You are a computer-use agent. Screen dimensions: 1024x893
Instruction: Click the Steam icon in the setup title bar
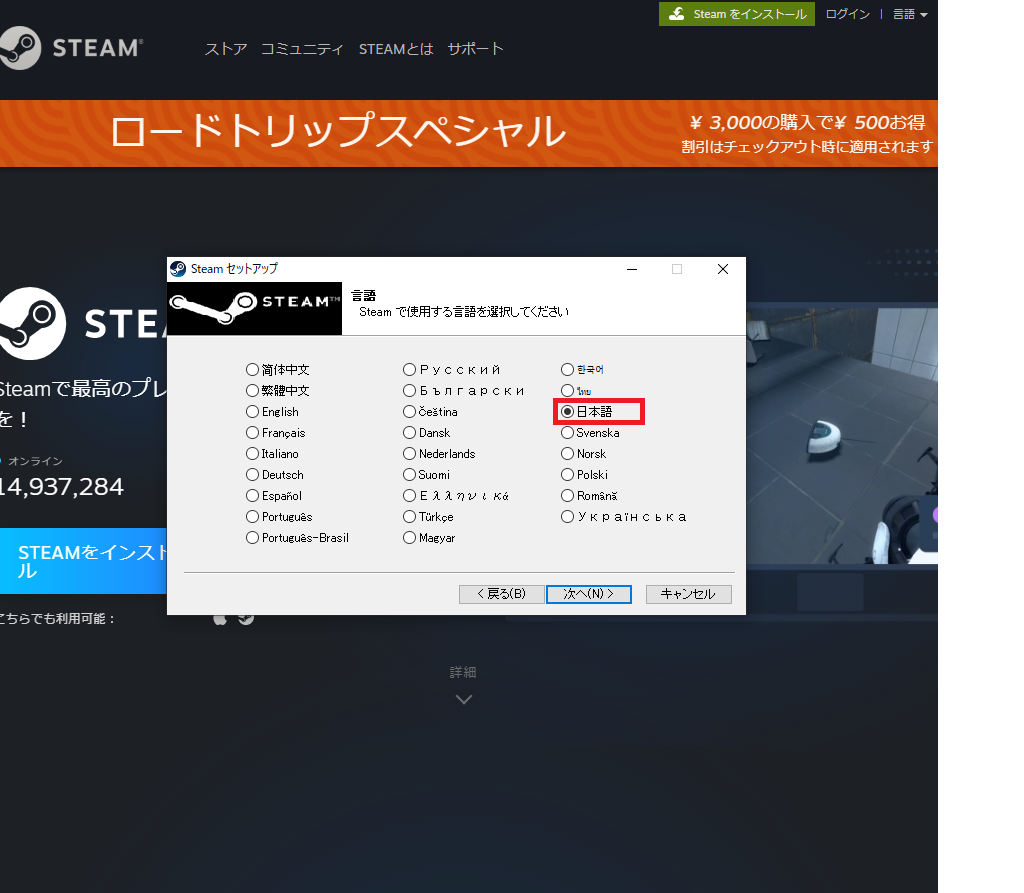[178, 269]
